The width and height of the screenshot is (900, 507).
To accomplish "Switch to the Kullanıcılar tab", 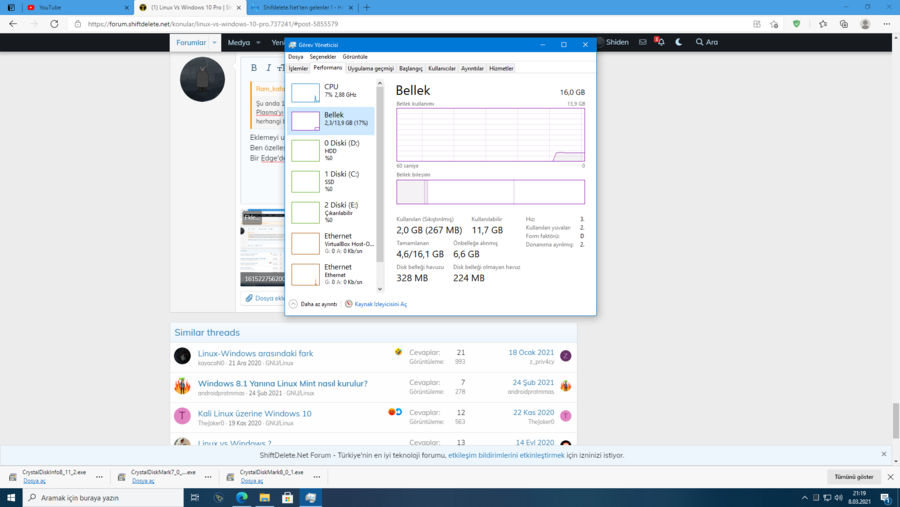I will click(x=442, y=68).
